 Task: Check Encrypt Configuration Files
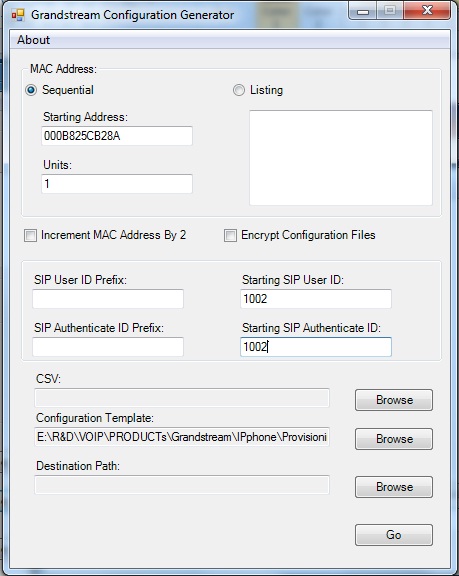tap(230, 235)
